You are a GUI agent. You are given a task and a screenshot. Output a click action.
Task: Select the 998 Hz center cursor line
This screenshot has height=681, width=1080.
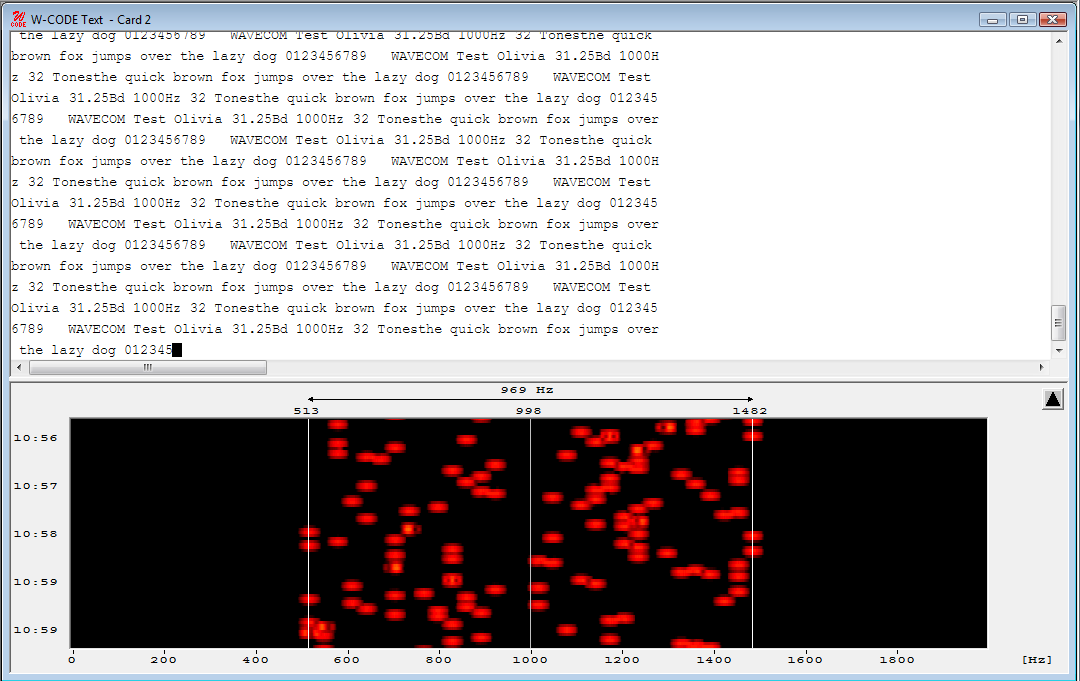pos(530,533)
